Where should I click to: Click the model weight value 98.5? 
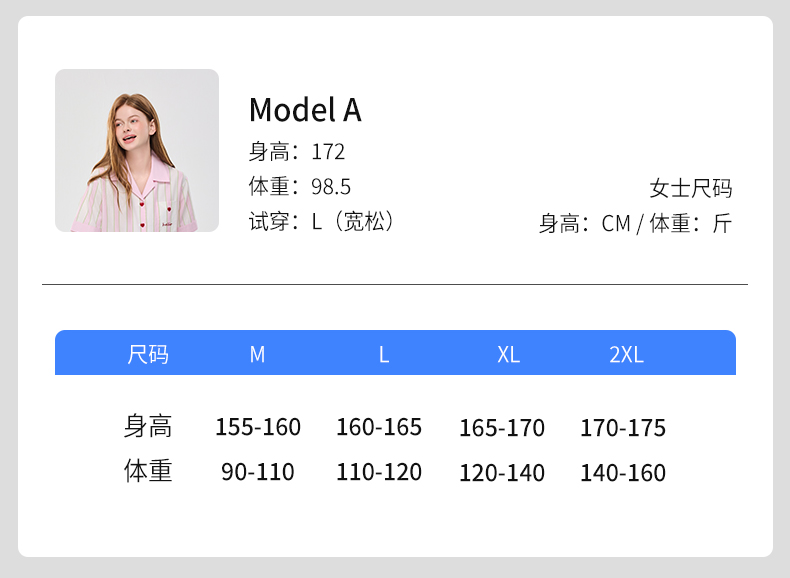click(x=331, y=187)
